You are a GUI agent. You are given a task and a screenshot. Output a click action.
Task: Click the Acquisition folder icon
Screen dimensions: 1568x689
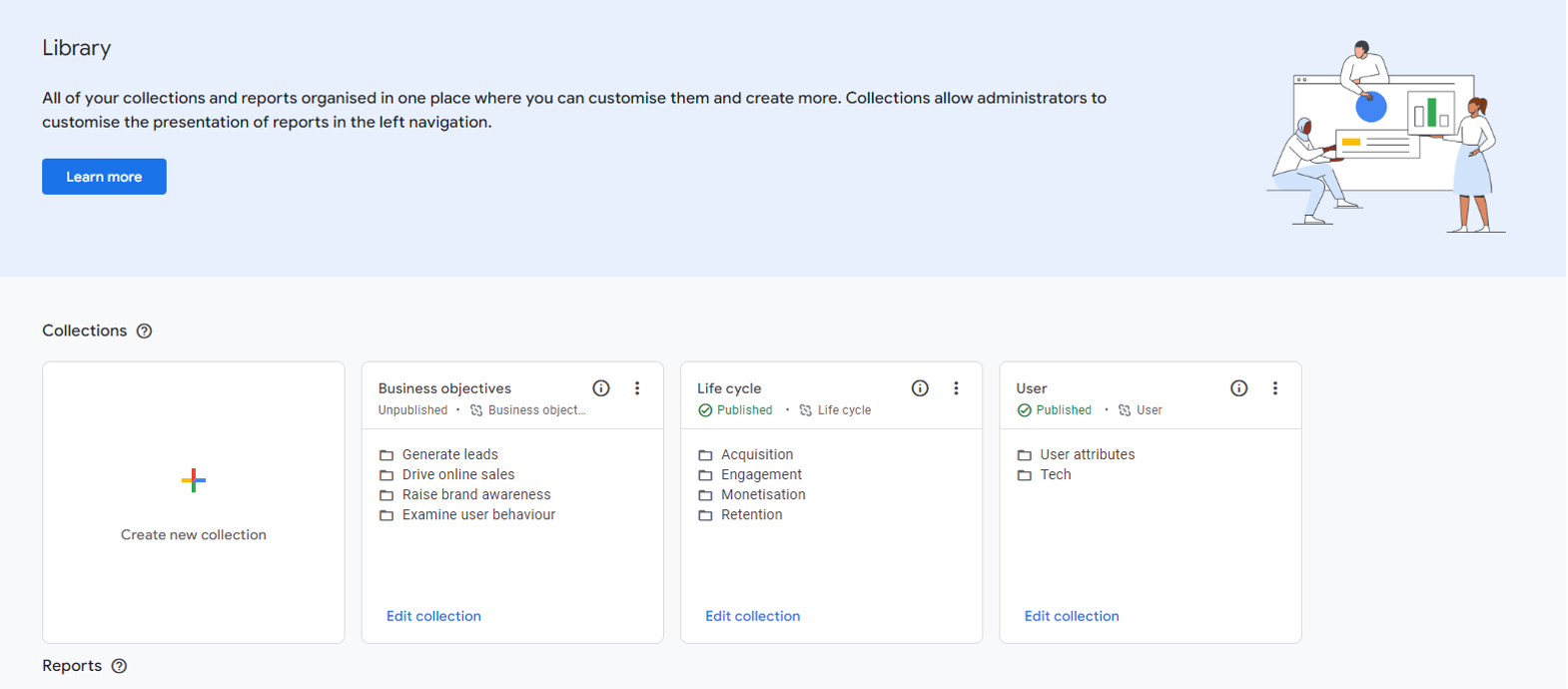click(705, 455)
